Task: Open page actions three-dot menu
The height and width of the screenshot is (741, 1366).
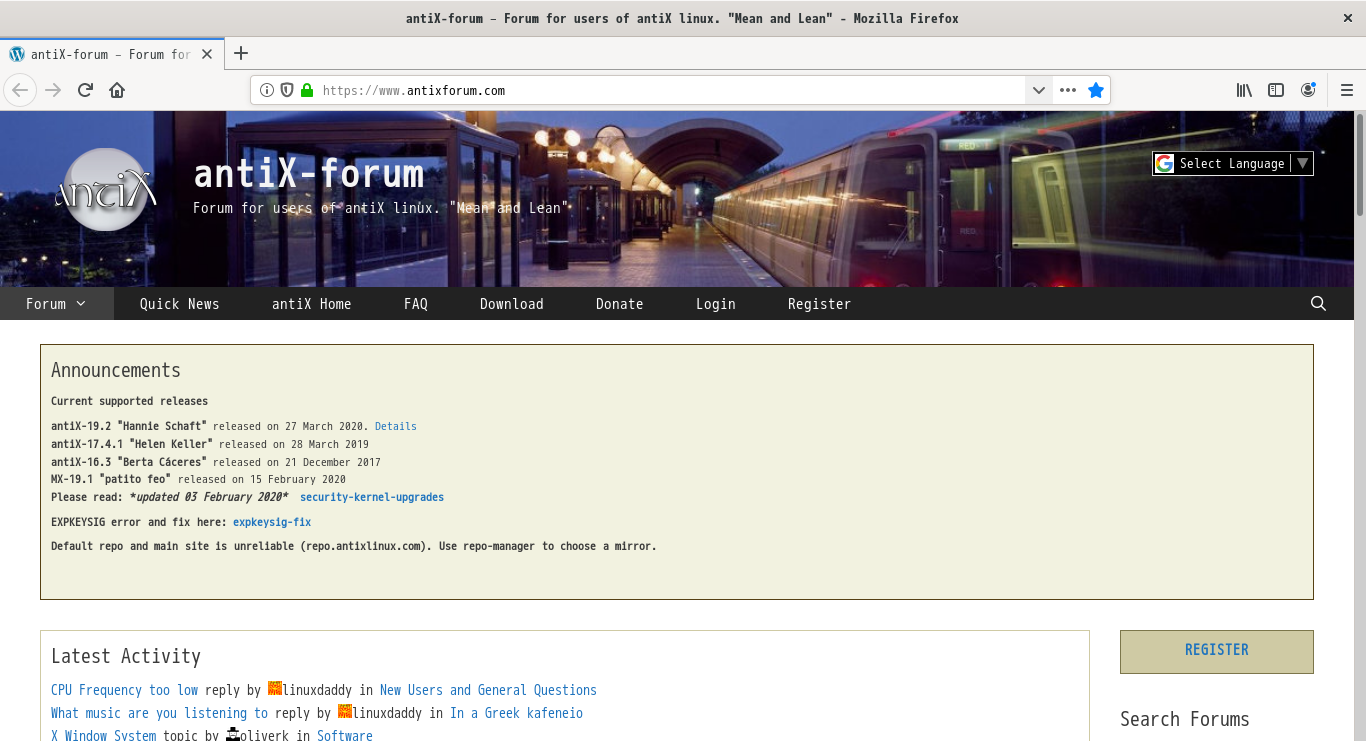Action: click(x=1068, y=90)
